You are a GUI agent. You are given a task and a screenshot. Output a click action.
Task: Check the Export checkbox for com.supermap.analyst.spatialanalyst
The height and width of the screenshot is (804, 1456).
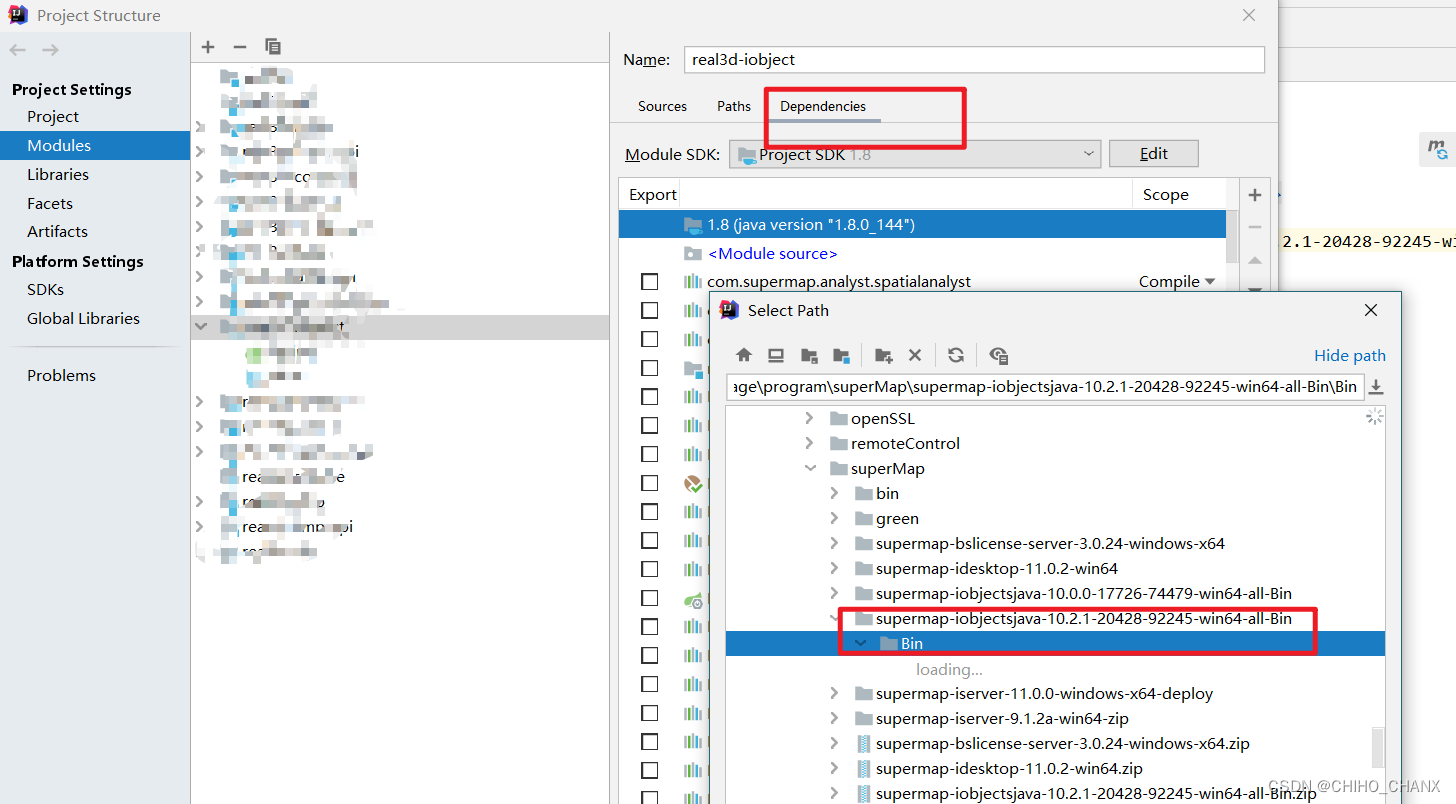point(649,281)
